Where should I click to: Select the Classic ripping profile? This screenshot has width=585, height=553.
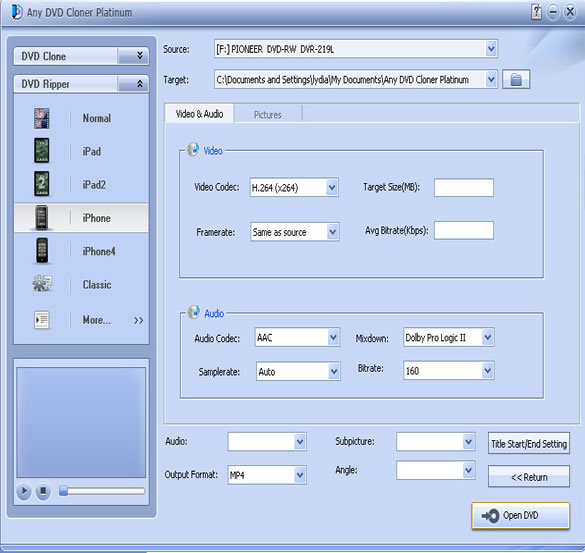point(81,284)
